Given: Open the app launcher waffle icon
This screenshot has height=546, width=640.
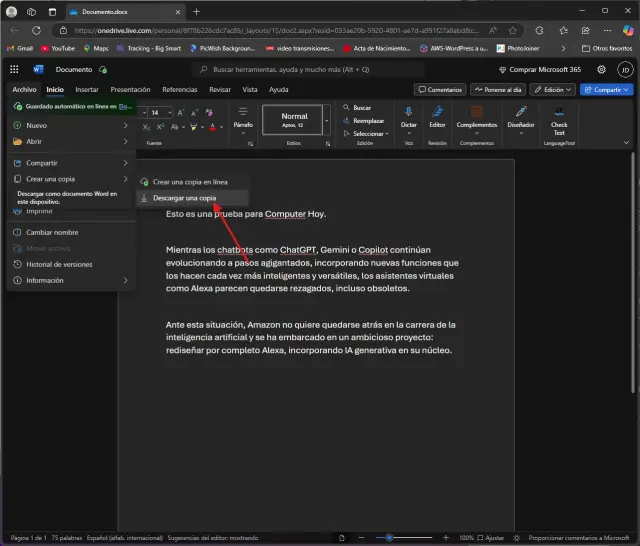Looking at the screenshot, I should (13, 70).
